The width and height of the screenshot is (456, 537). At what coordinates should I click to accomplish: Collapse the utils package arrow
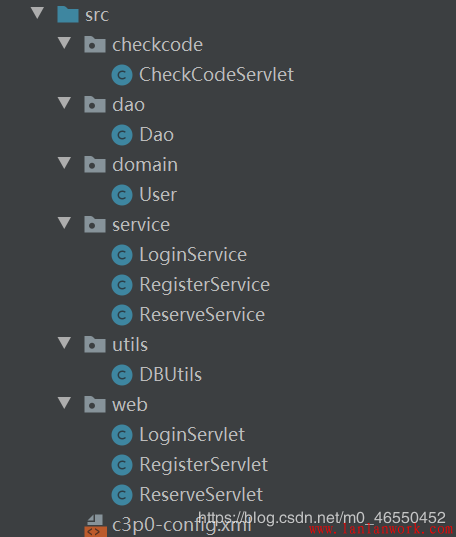[x=64, y=343]
